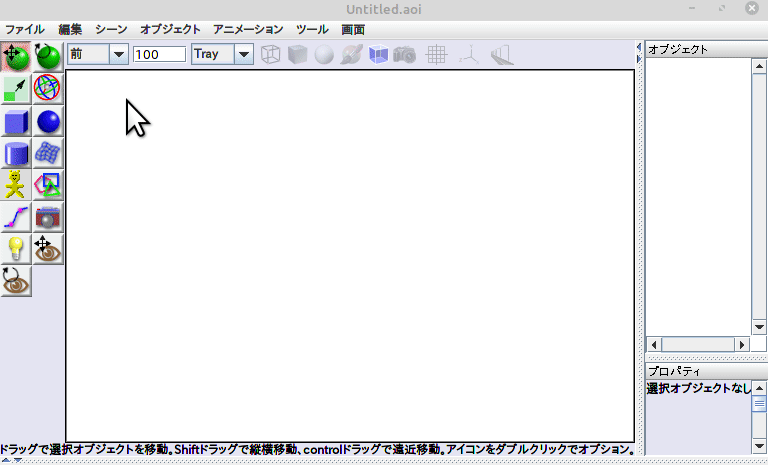Activate the Rotate Viewpoint eye tool
This screenshot has width=768, height=465.
pyautogui.click(x=16, y=281)
